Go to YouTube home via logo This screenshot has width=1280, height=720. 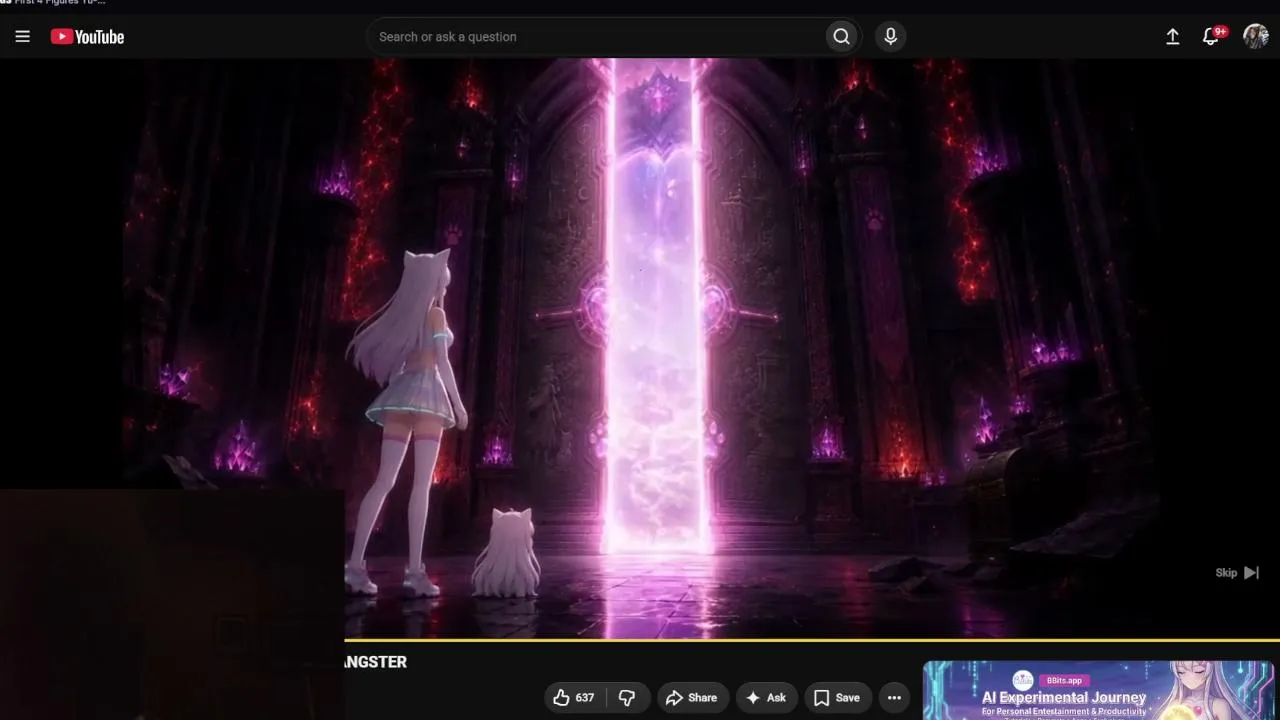87,37
